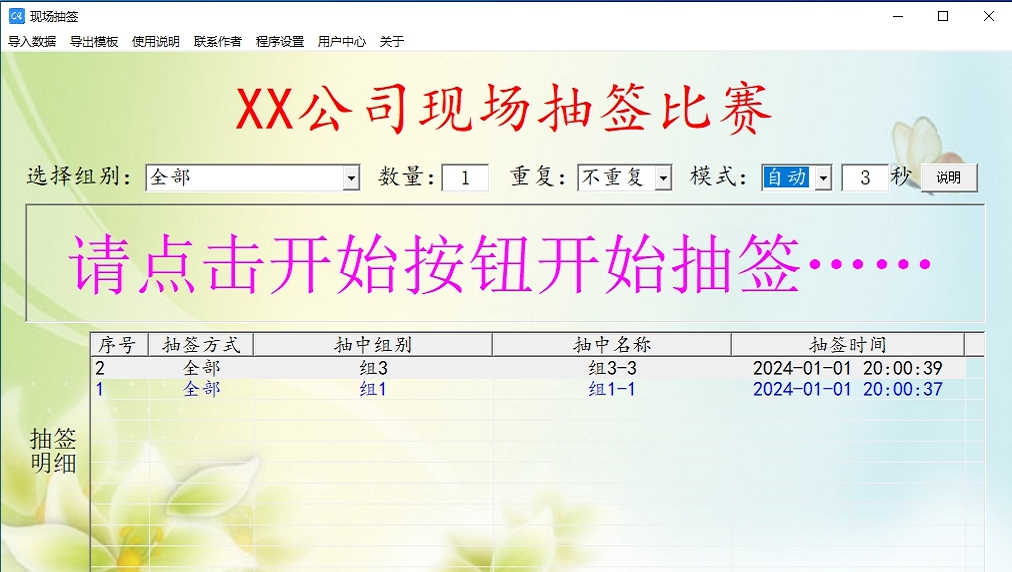This screenshot has width=1012, height=572.
Task: Click 全部 in the row with 组1-1
Action: pos(201,389)
